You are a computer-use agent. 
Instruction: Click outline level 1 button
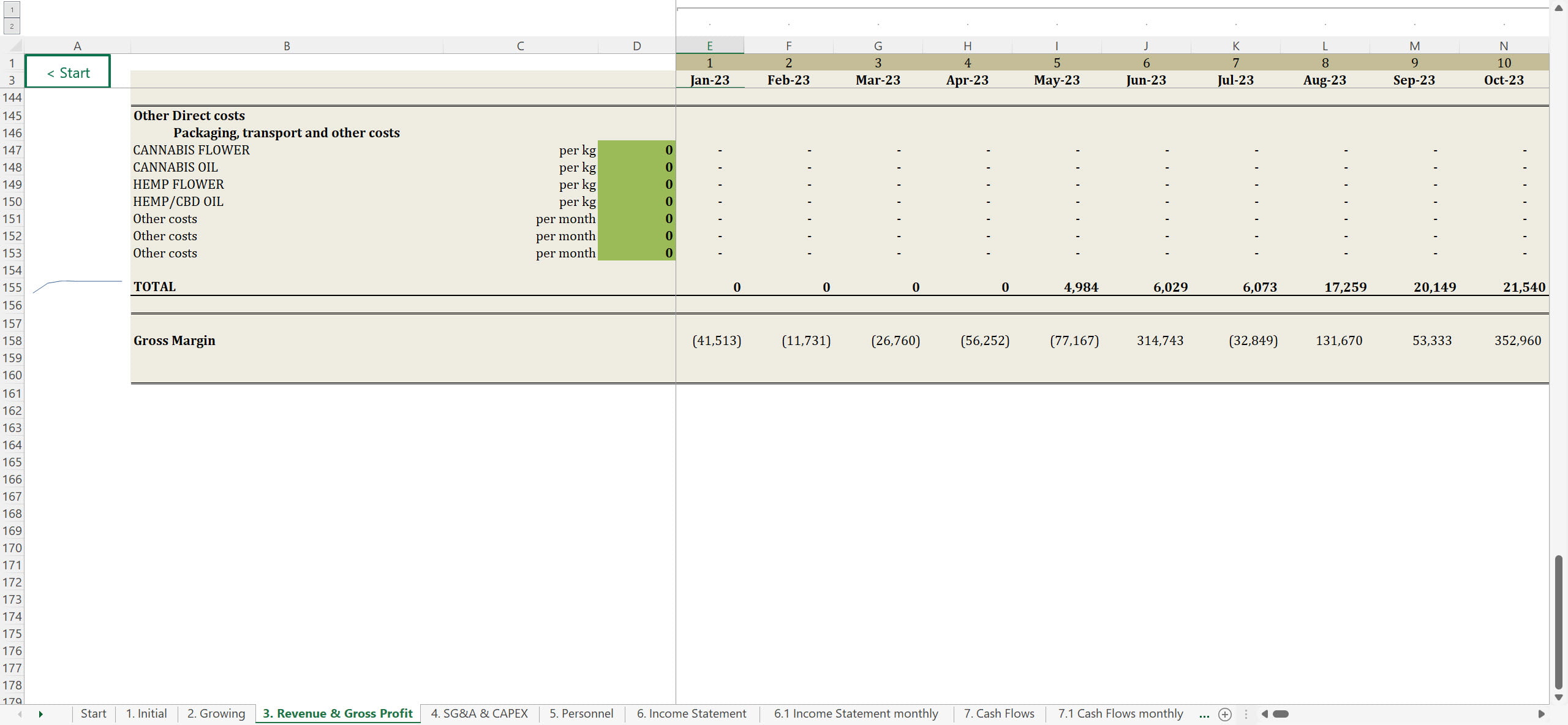pyautogui.click(x=12, y=10)
